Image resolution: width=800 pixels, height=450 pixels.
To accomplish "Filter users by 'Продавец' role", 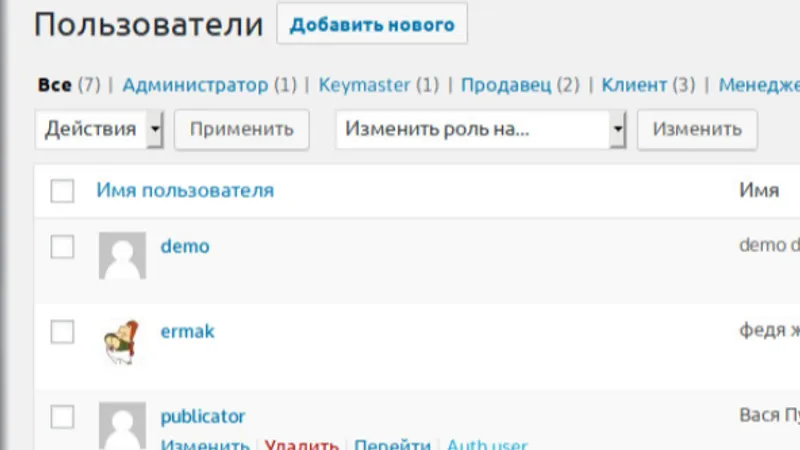I will pos(506,85).
